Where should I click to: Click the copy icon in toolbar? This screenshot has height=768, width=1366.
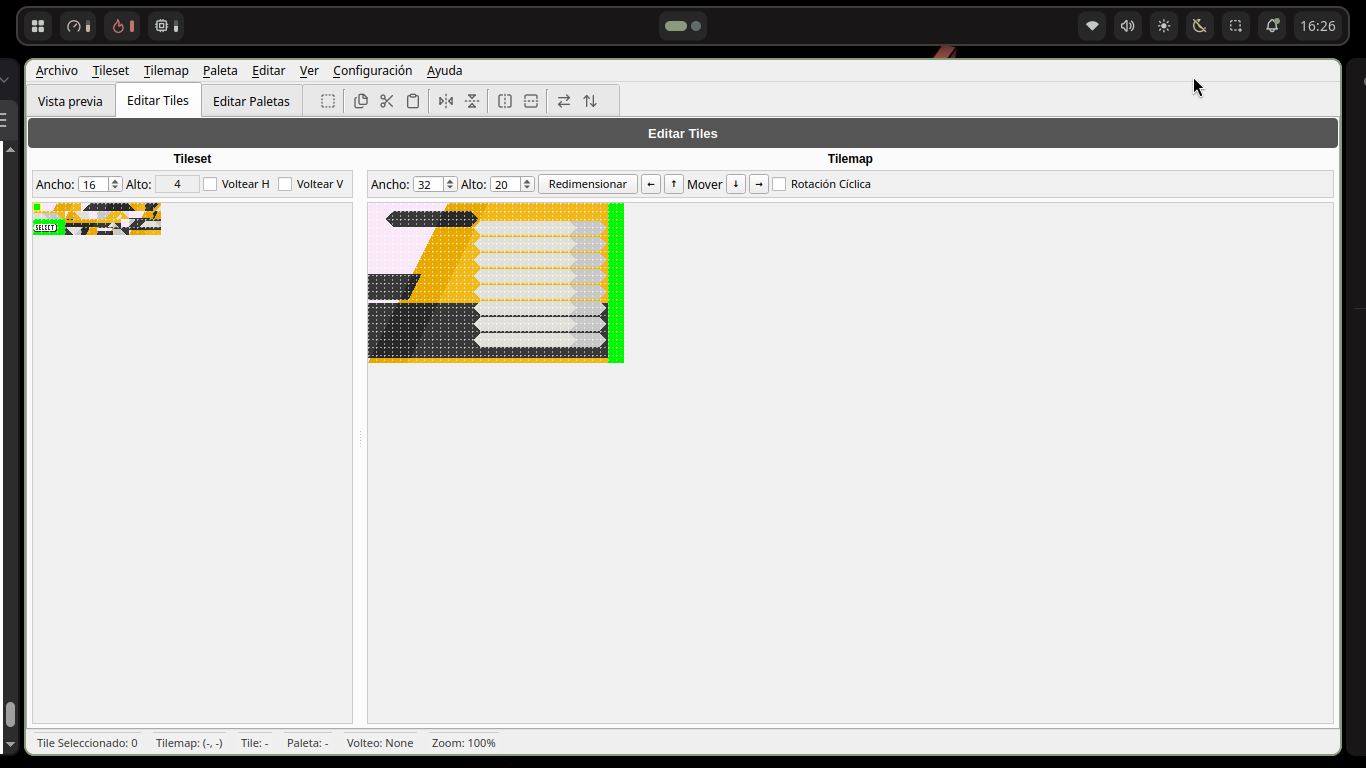(361, 101)
